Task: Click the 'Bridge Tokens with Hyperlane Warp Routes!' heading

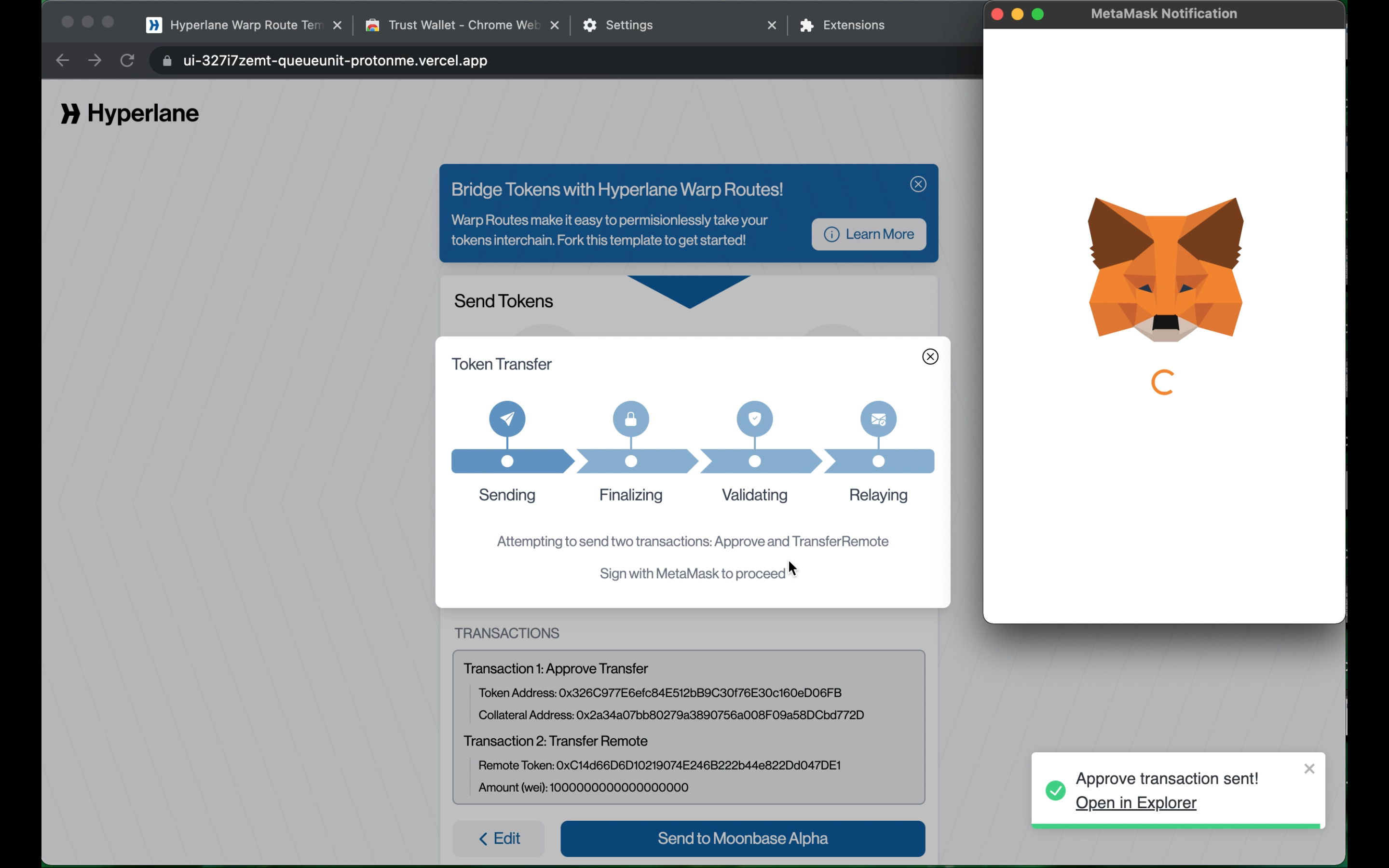Action: pos(617,190)
